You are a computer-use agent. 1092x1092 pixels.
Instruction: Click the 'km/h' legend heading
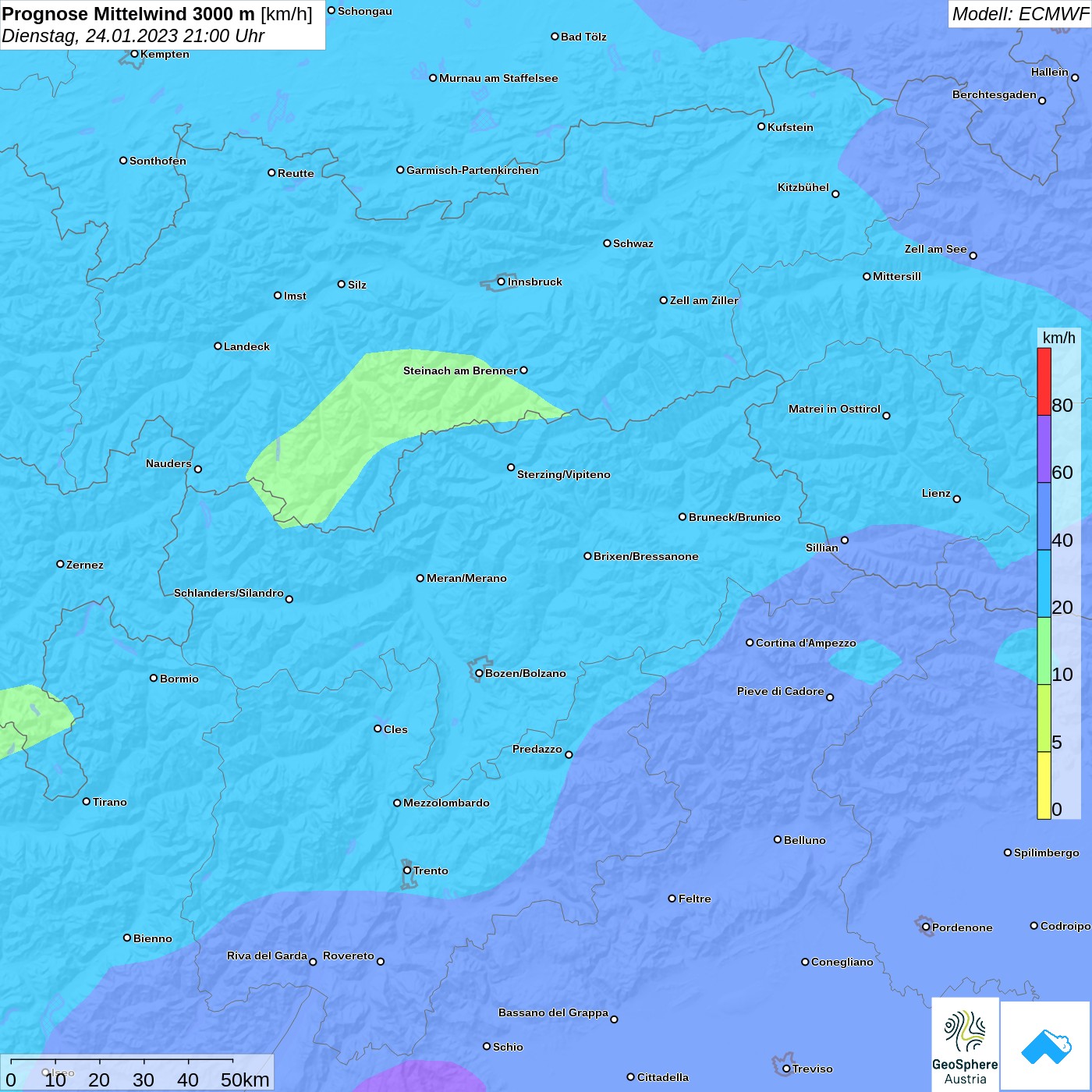click(x=1059, y=338)
